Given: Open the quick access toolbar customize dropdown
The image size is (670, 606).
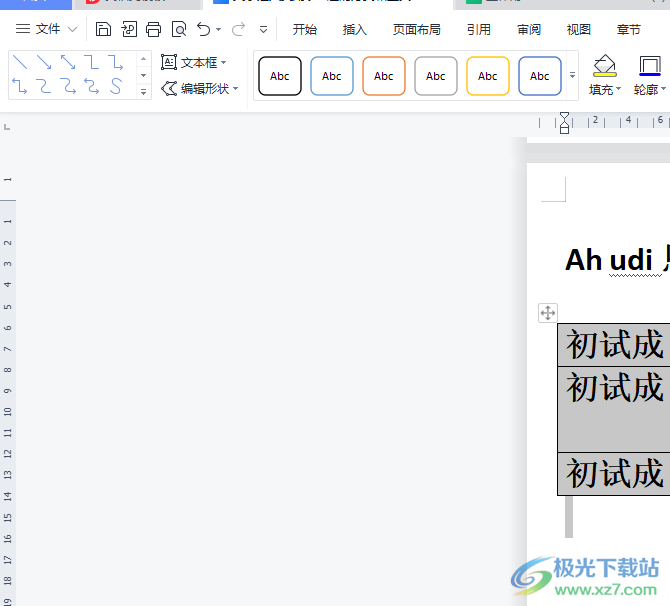Looking at the screenshot, I should coord(264,29).
